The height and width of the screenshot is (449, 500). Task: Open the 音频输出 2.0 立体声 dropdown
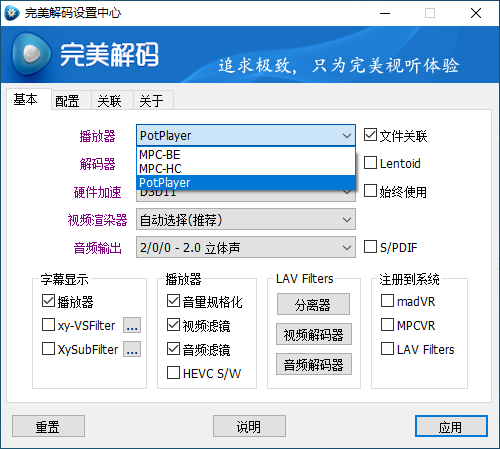point(246,247)
